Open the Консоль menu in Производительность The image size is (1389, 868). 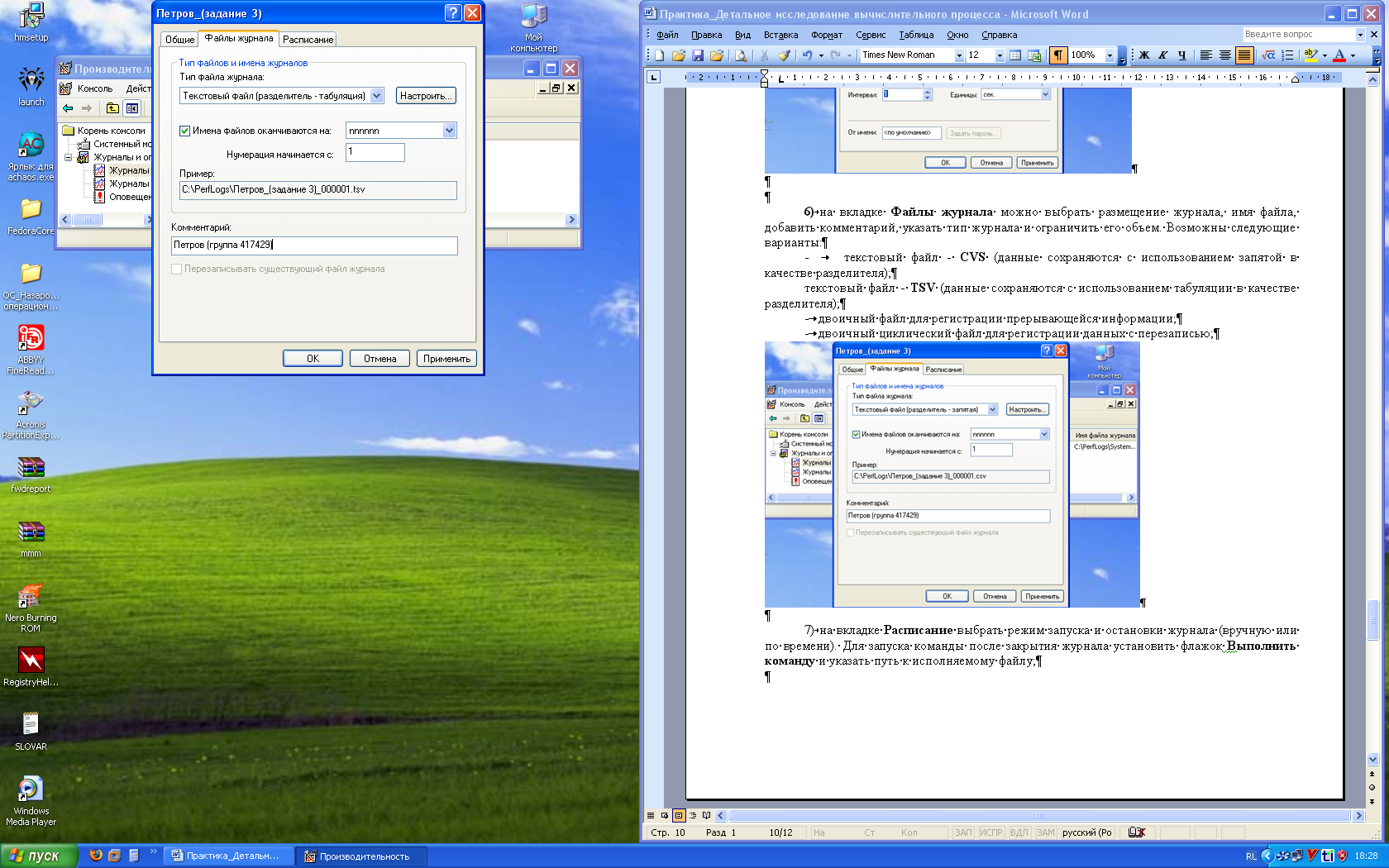pyautogui.click(x=95, y=88)
